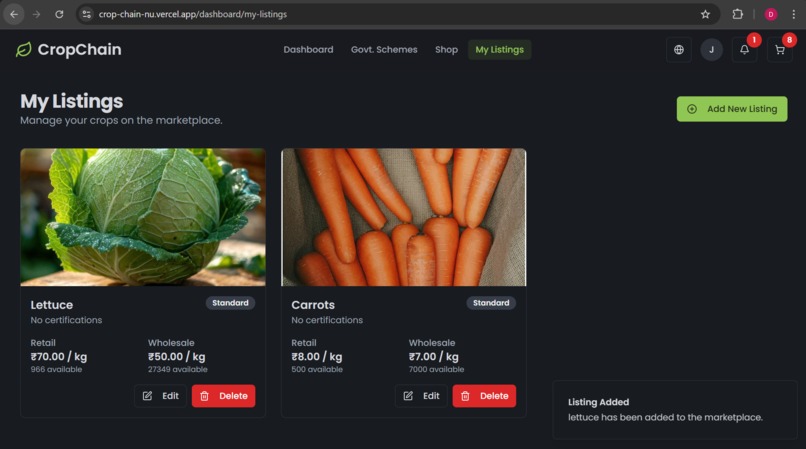The height and width of the screenshot is (449, 806).
Task: Open the Shop navigation item
Action: pos(446,50)
